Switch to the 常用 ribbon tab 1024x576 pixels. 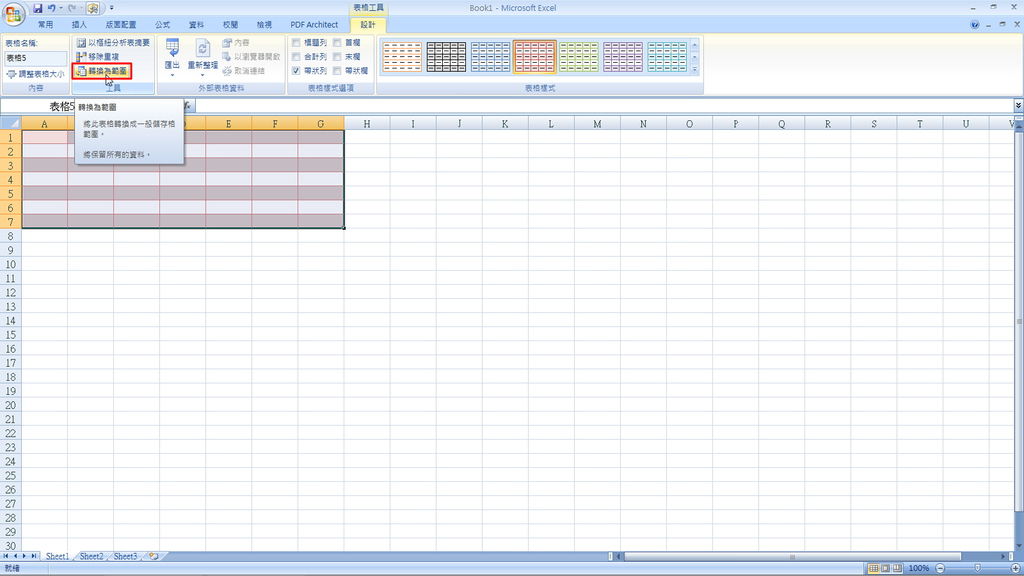pos(45,25)
